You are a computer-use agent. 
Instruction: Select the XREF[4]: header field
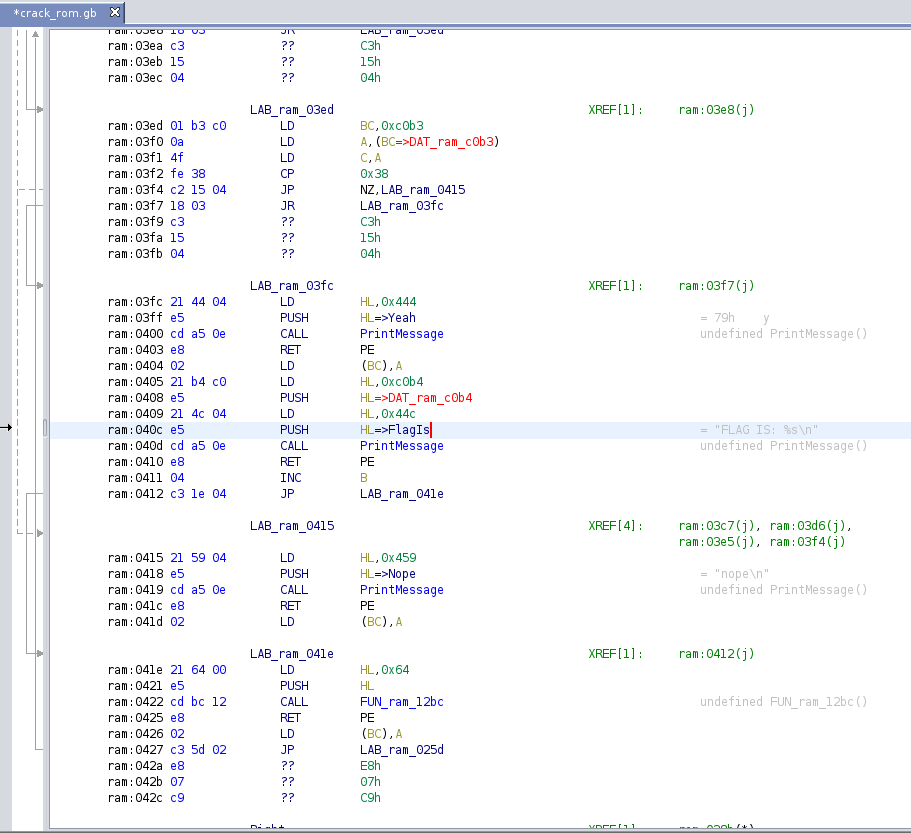616,526
